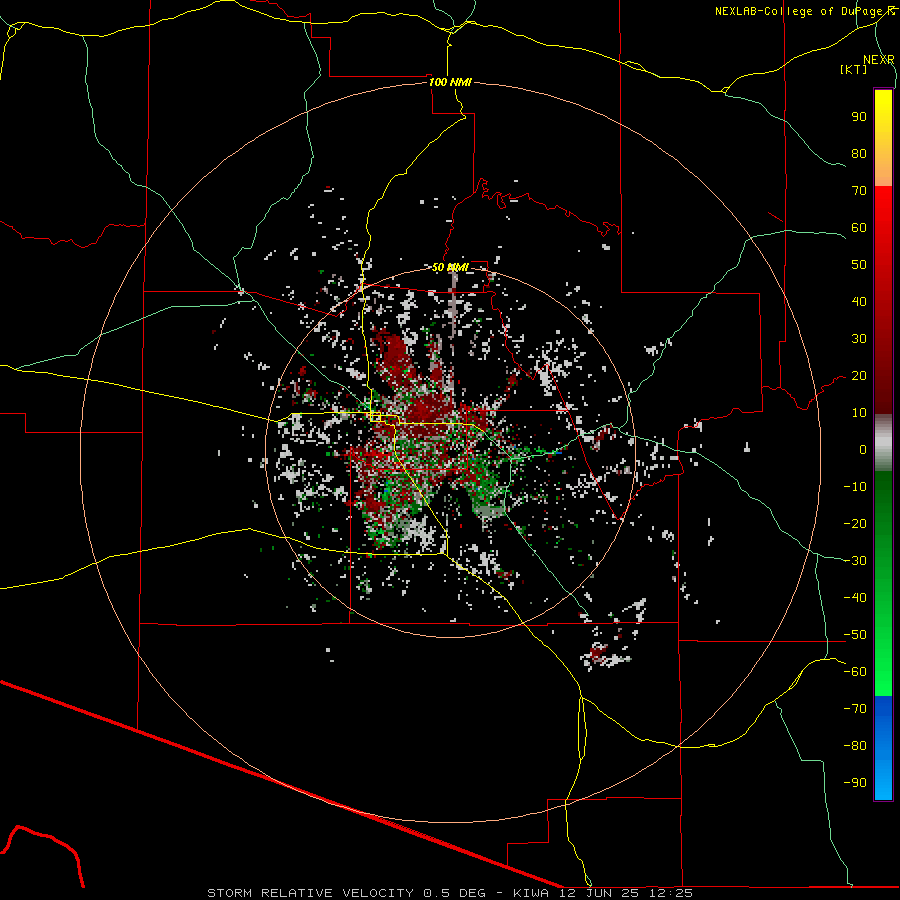Click the 50 NMI range ring label

pos(450,267)
